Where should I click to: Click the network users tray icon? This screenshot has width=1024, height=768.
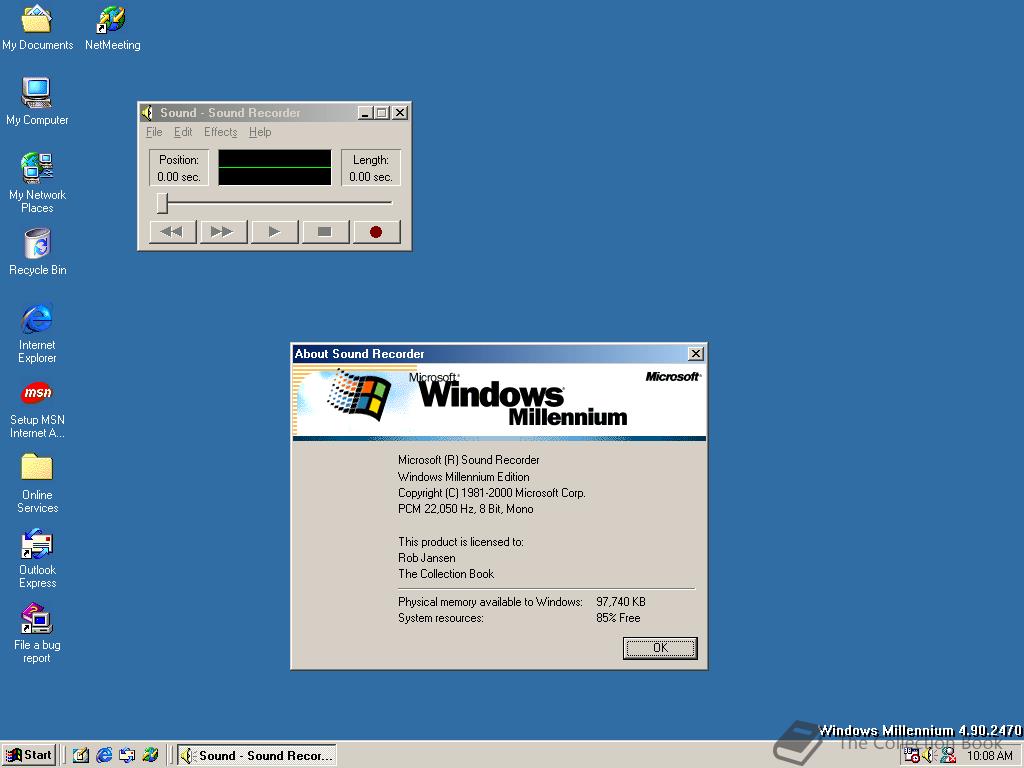coord(948,756)
